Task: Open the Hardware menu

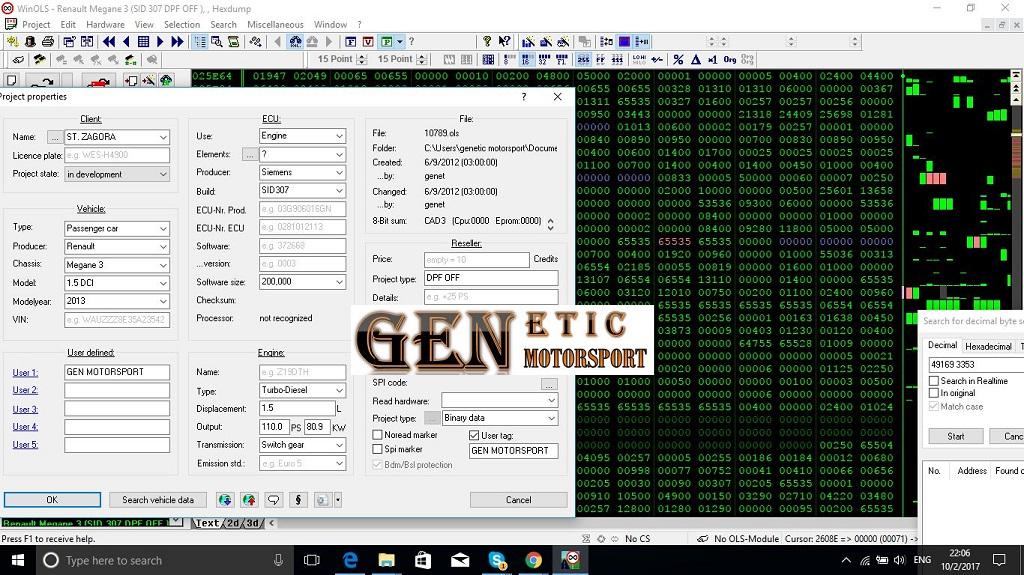Action: [x=105, y=24]
